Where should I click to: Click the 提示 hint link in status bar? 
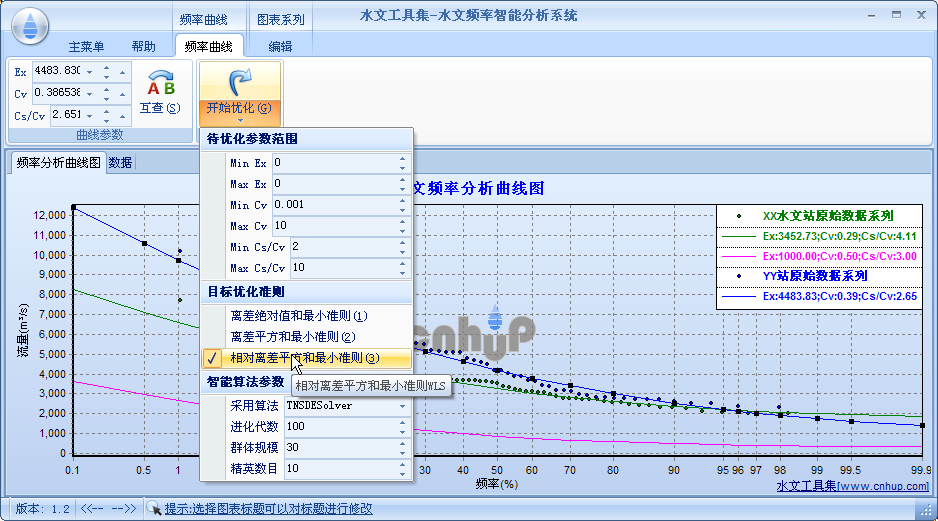pos(268,508)
